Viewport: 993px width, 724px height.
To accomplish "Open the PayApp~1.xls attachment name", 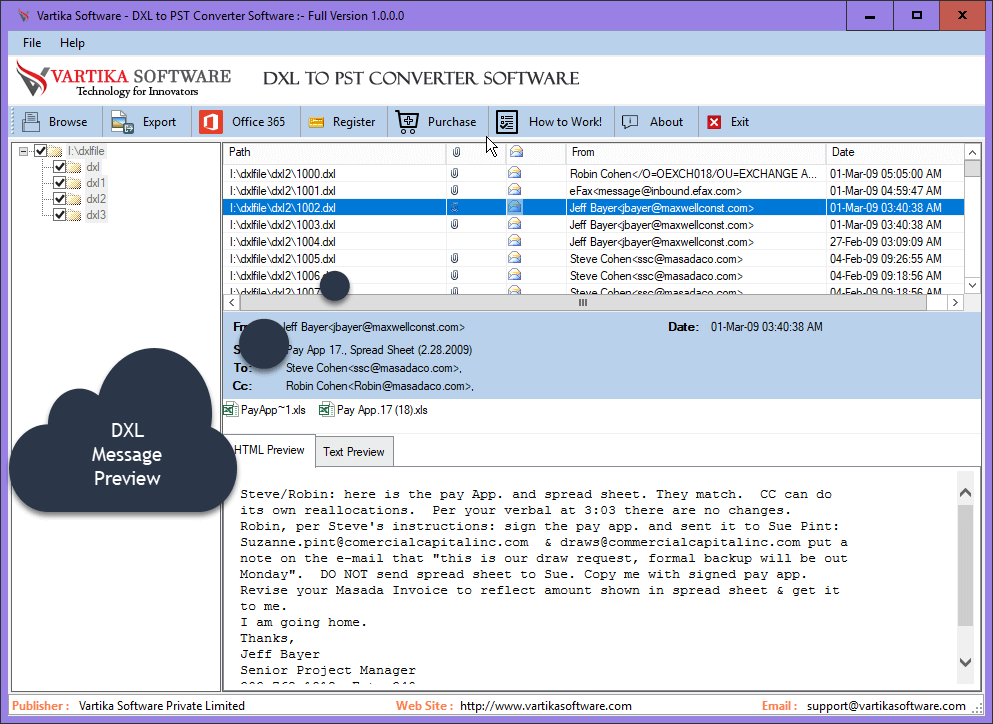I will 273,410.
